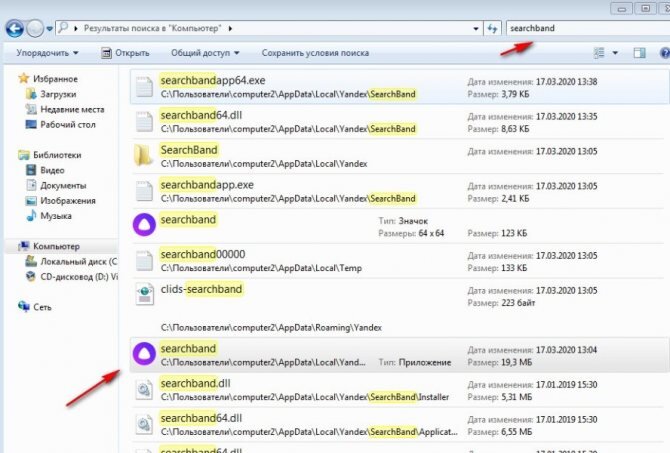Expand the view options dropdown arrow
The image size is (670, 453).
pyautogui.click(x=615, y=53)
